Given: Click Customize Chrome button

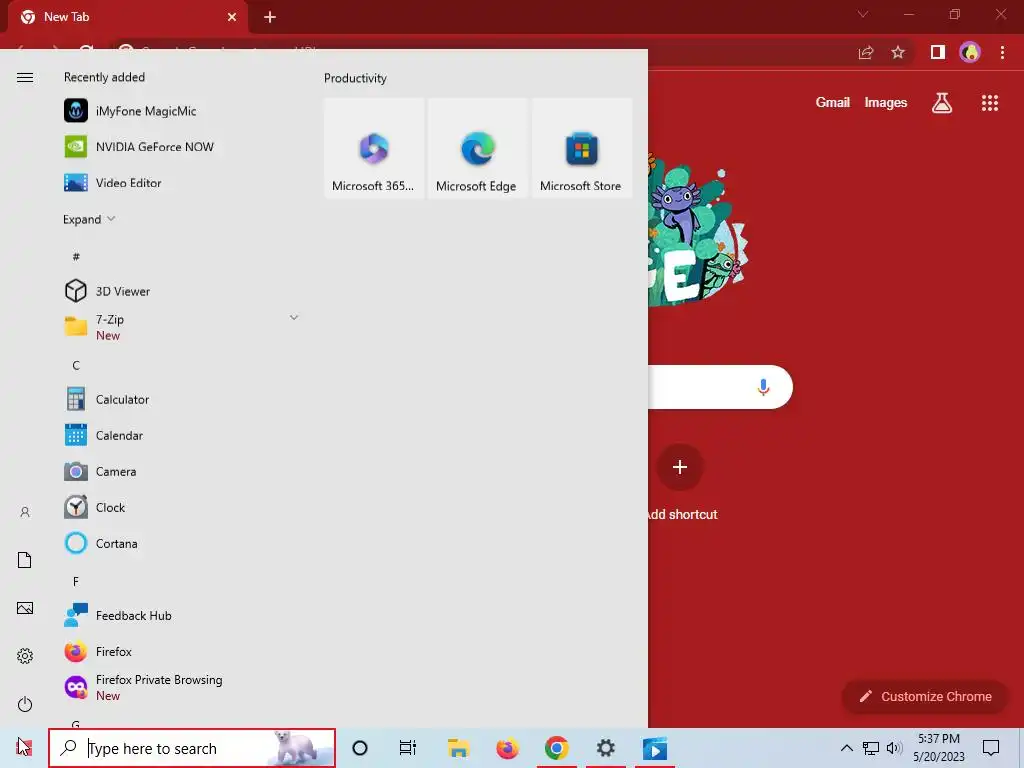Looking at the screenshot, I should pyautogui.click(x=925, y=697).
